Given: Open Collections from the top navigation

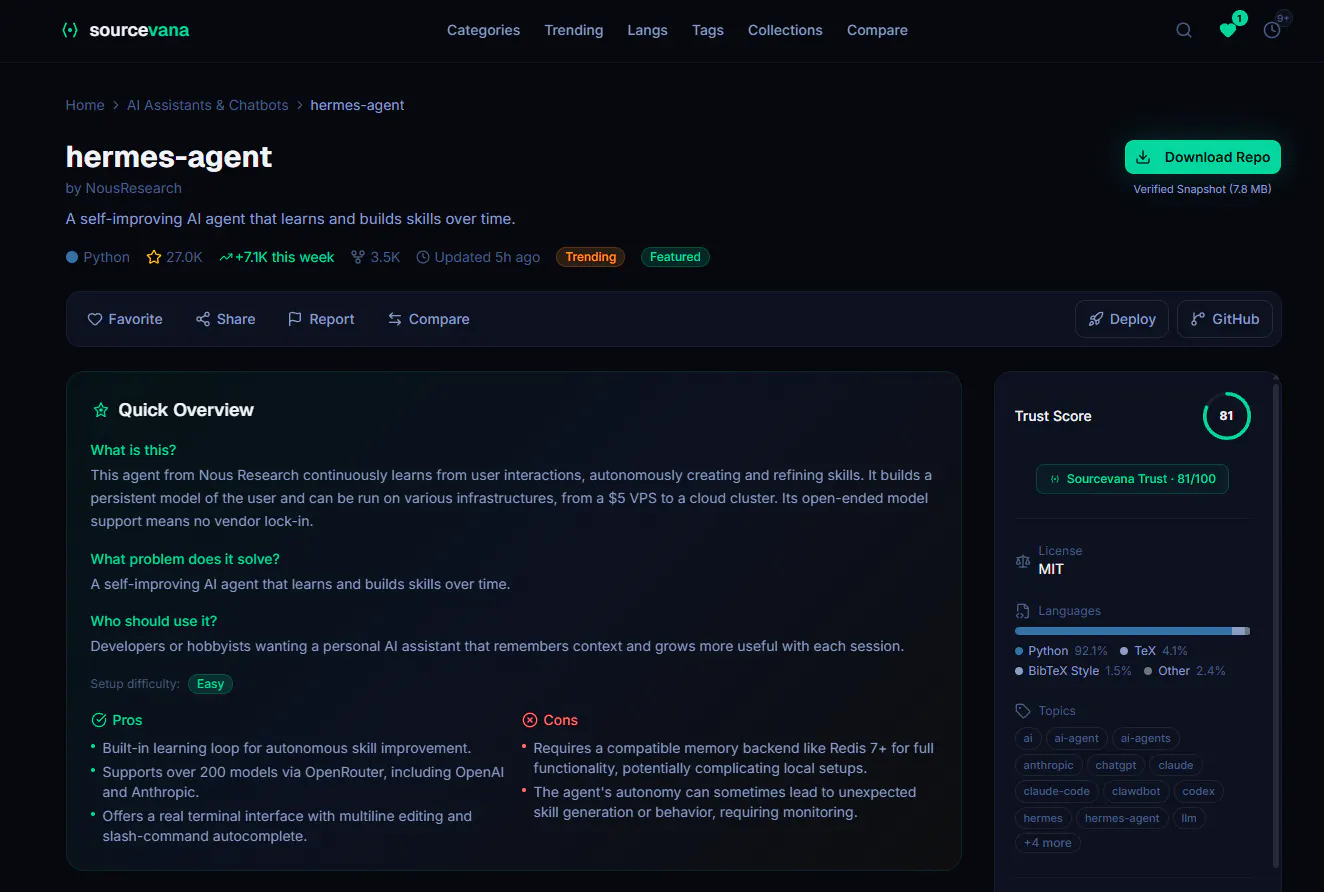Looking at the screenshot, I should [x=785, y=30].
